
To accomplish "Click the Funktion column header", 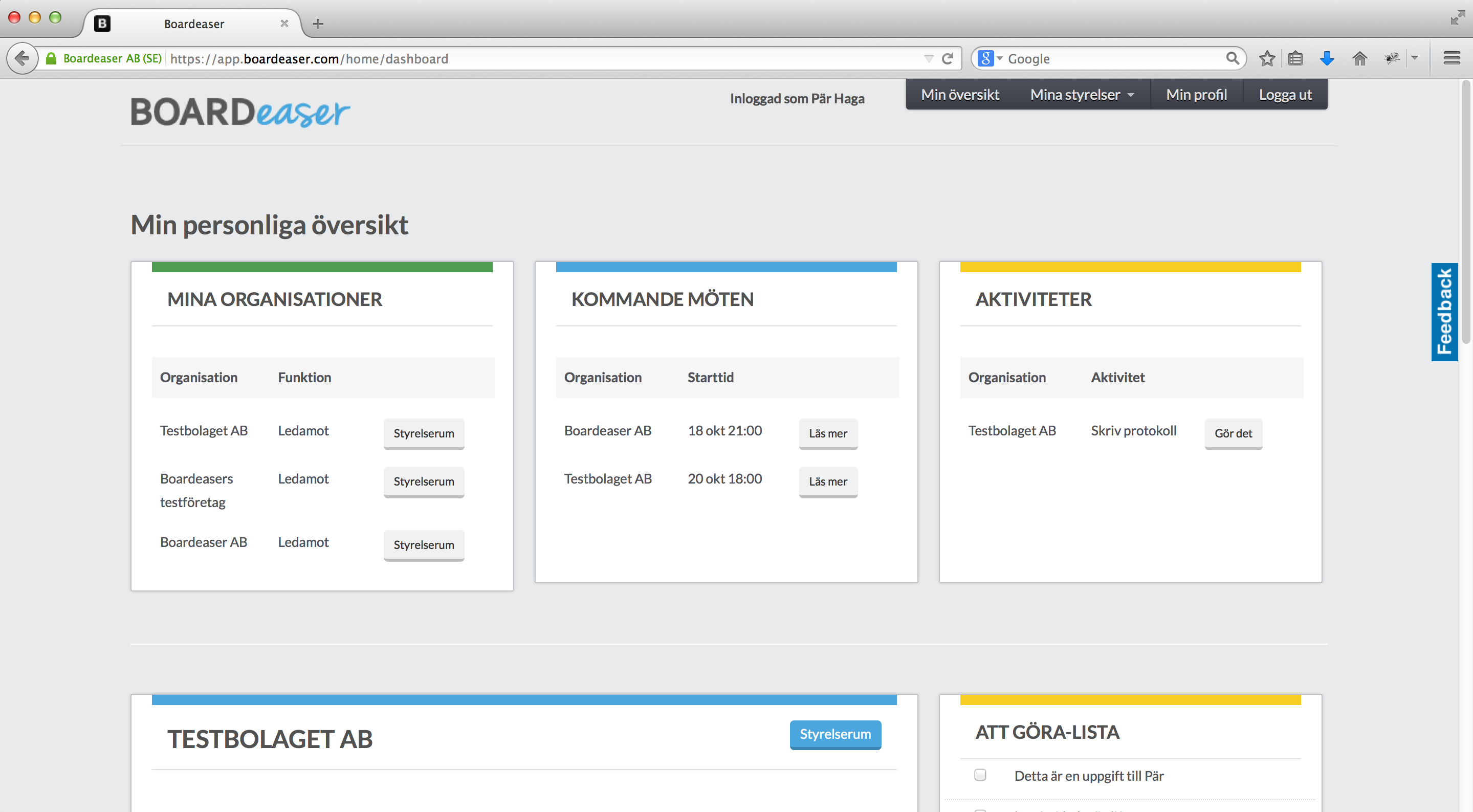I will point(305,378).
